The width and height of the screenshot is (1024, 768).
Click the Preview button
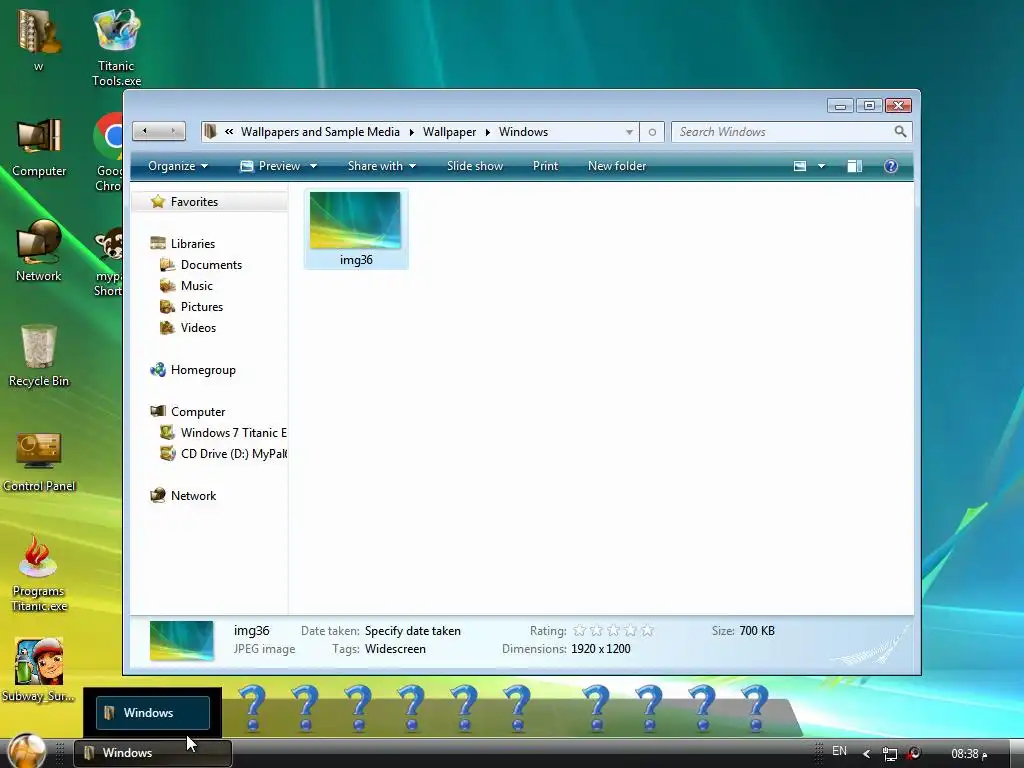270,166
